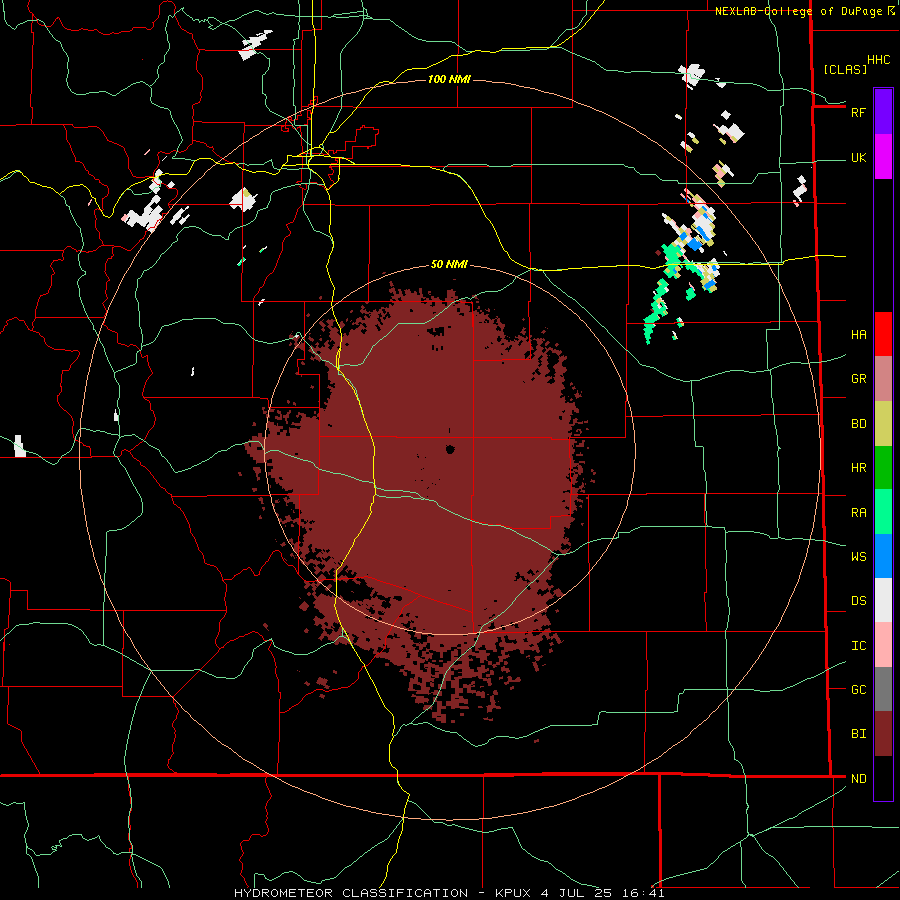The image size is (900, 900).
Task: Click the dark green HR heavy rain swatch
Action: click(883, 468)
